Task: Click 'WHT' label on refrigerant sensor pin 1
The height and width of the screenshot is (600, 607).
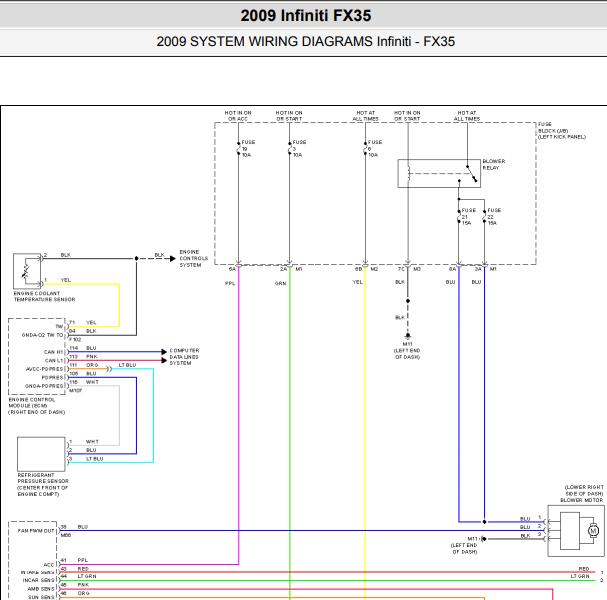Action: click(x=92, y=441)
